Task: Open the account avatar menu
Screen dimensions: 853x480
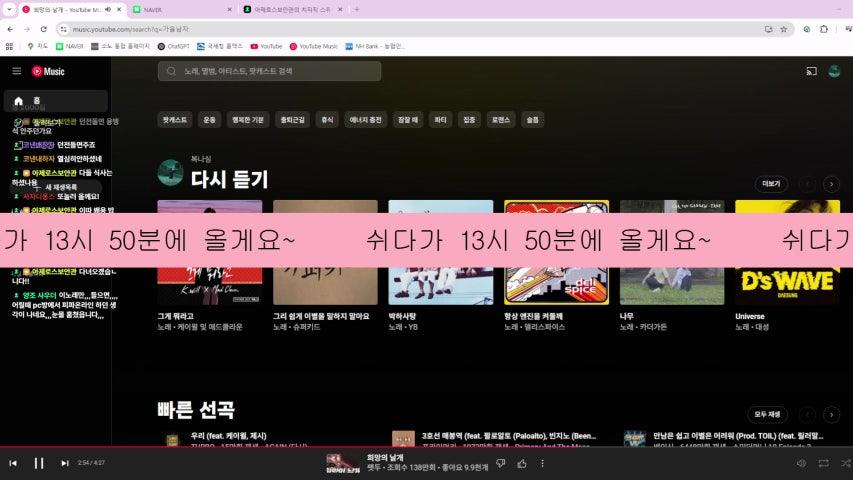Action: pyautogui.click(x=834, y=71)
